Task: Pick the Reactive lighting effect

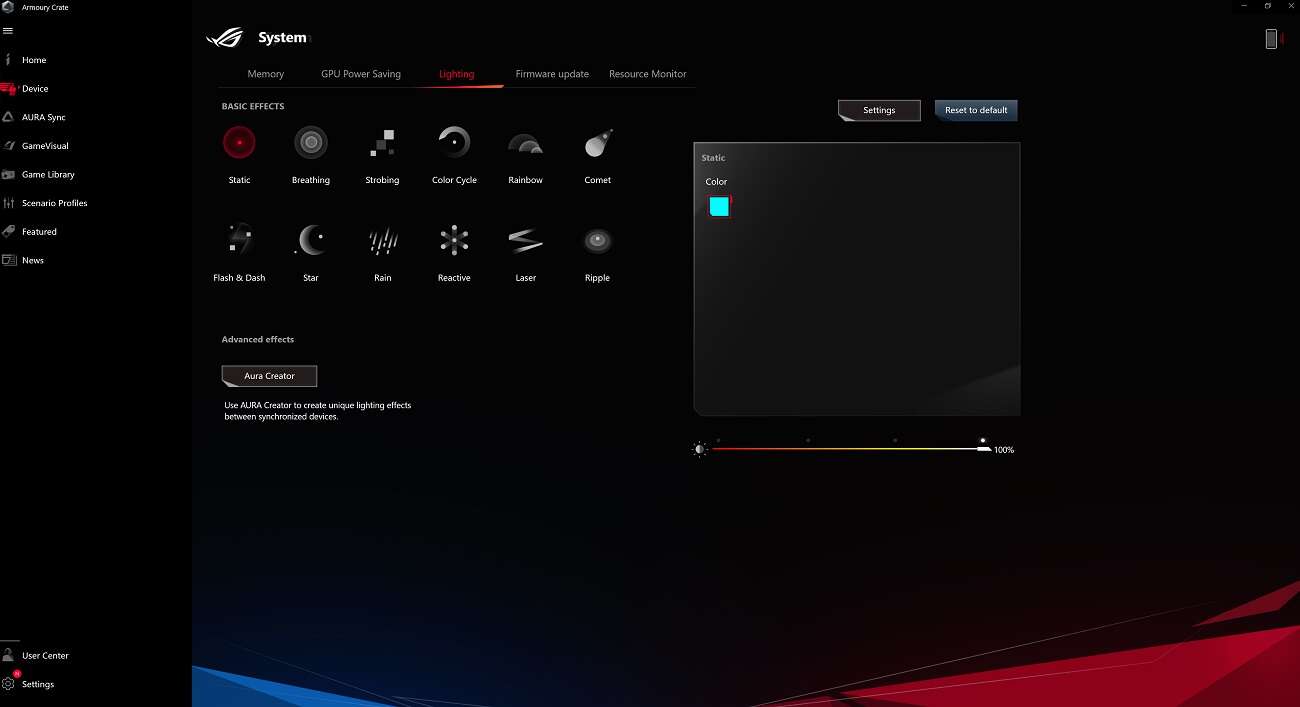Action: pyautogui.click(x=454, y=241)
